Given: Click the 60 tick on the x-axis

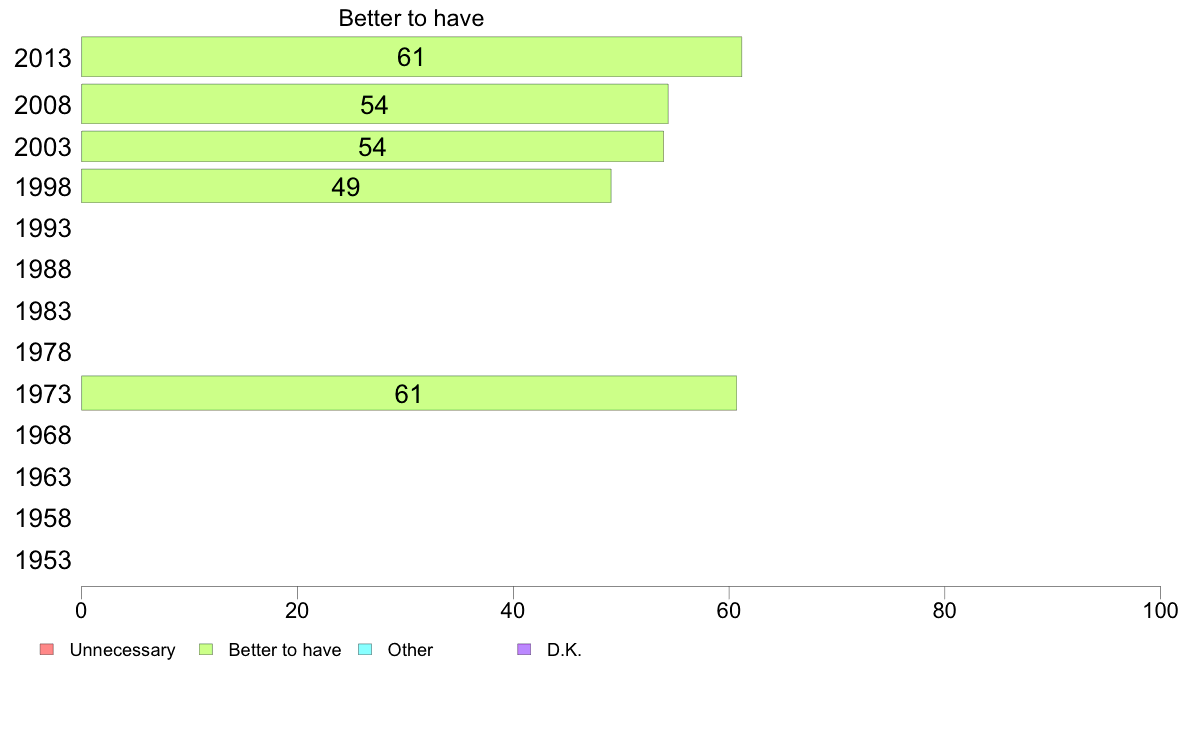Looking at the screenshot, I should 729,611.
